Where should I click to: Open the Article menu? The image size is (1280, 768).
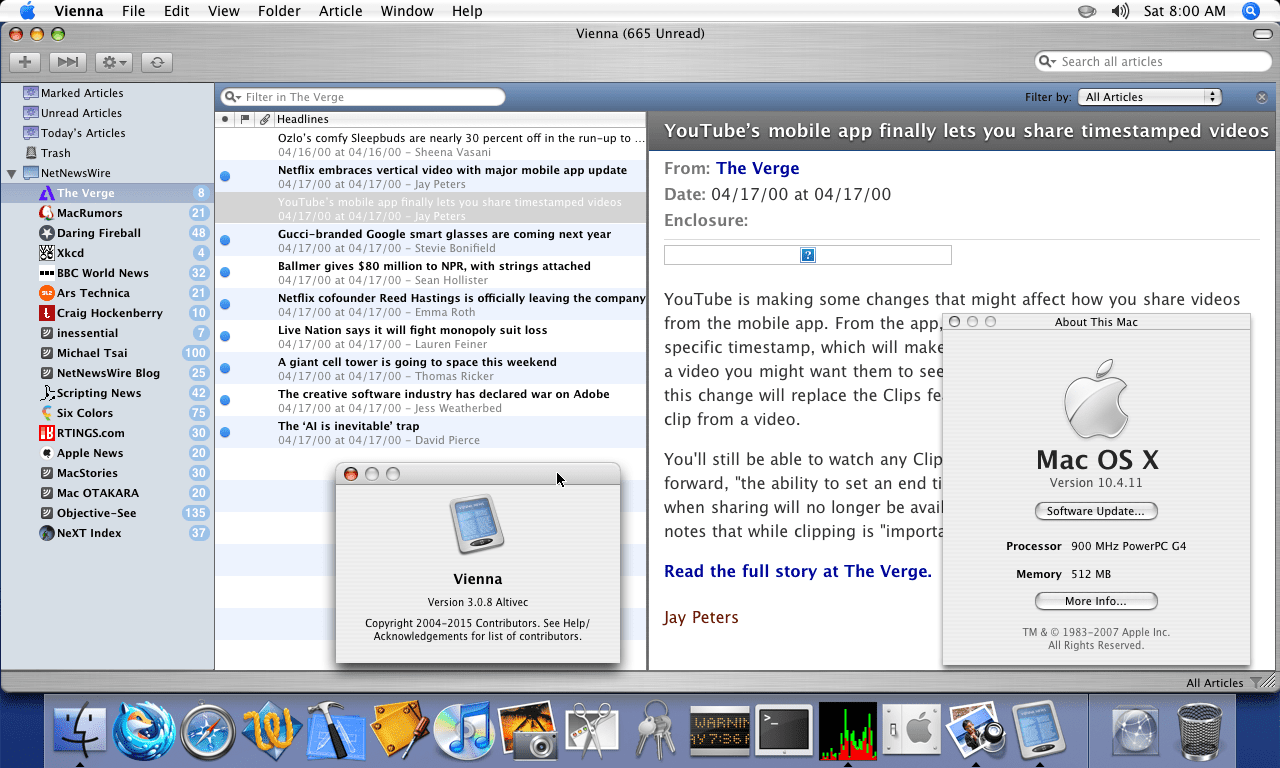[340, 11]
